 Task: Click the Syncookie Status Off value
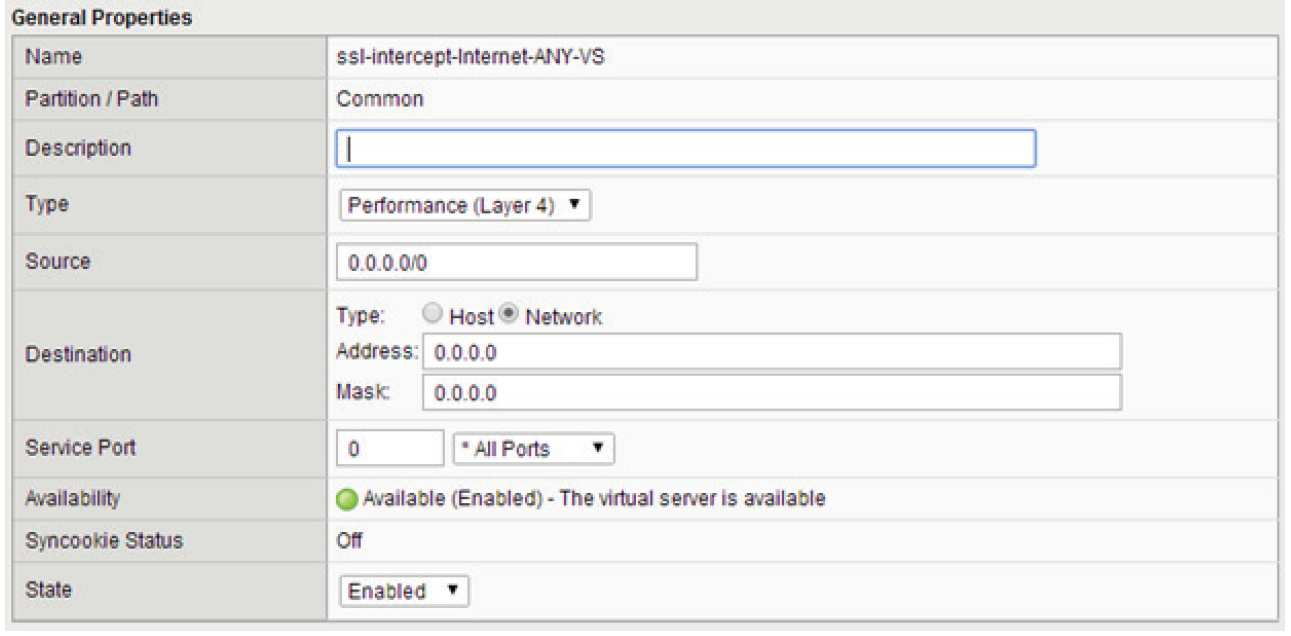(349, 541)
